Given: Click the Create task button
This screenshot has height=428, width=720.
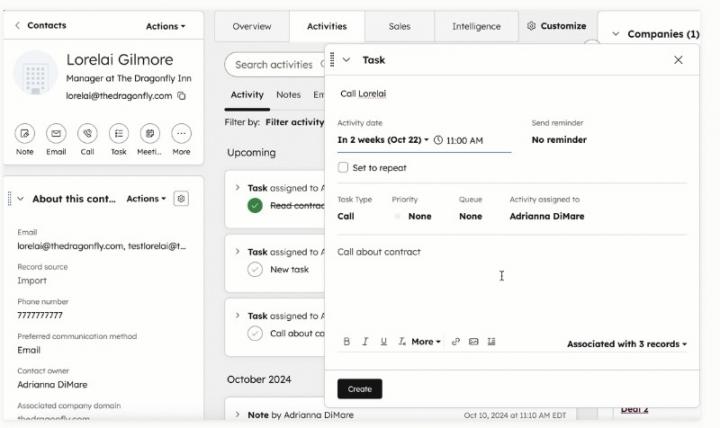Looking at the screenshot, I should (360, 389).
